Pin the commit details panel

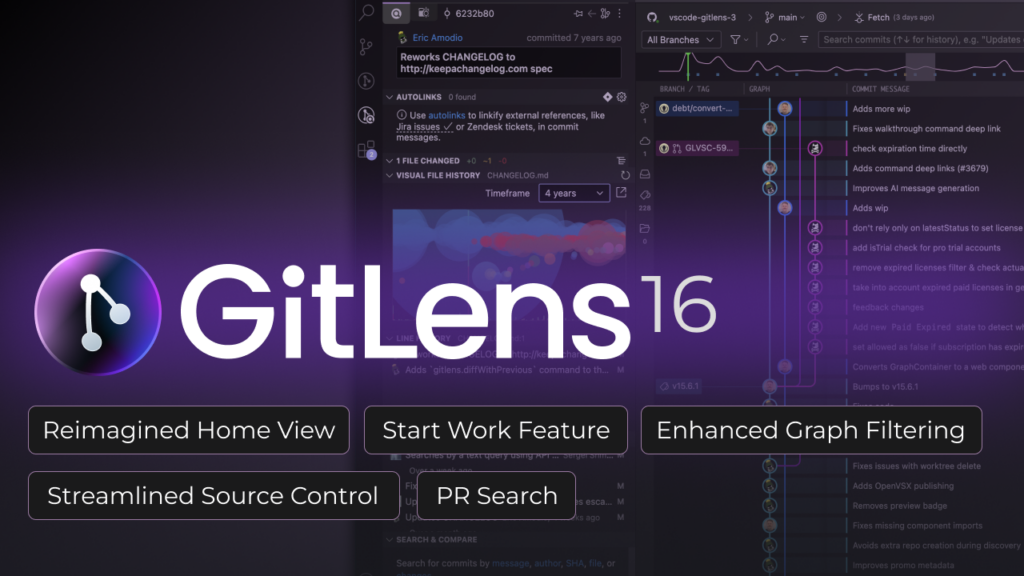point(579,14)
